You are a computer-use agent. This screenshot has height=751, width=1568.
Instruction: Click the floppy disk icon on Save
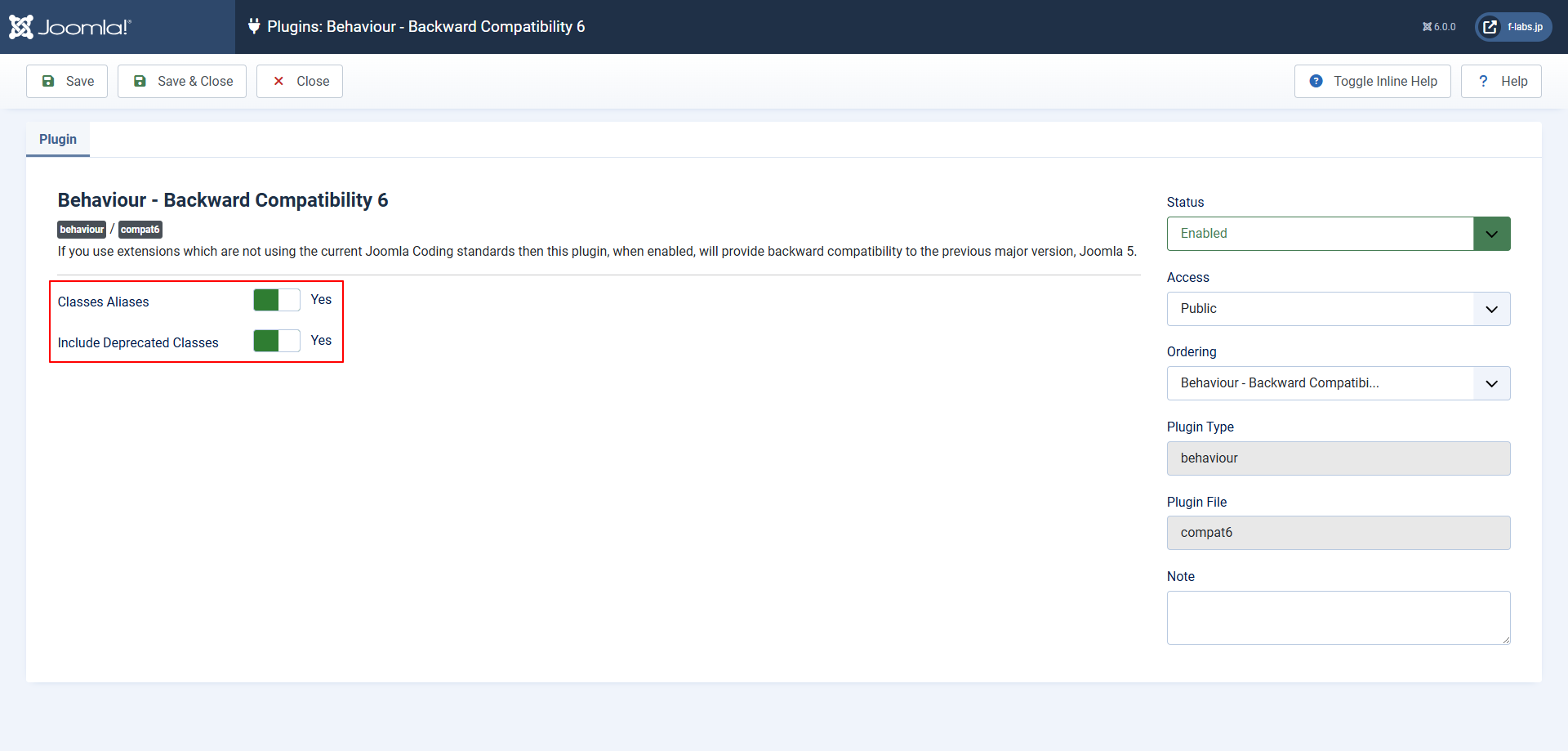pyautogui.click(x=48, y=81)
